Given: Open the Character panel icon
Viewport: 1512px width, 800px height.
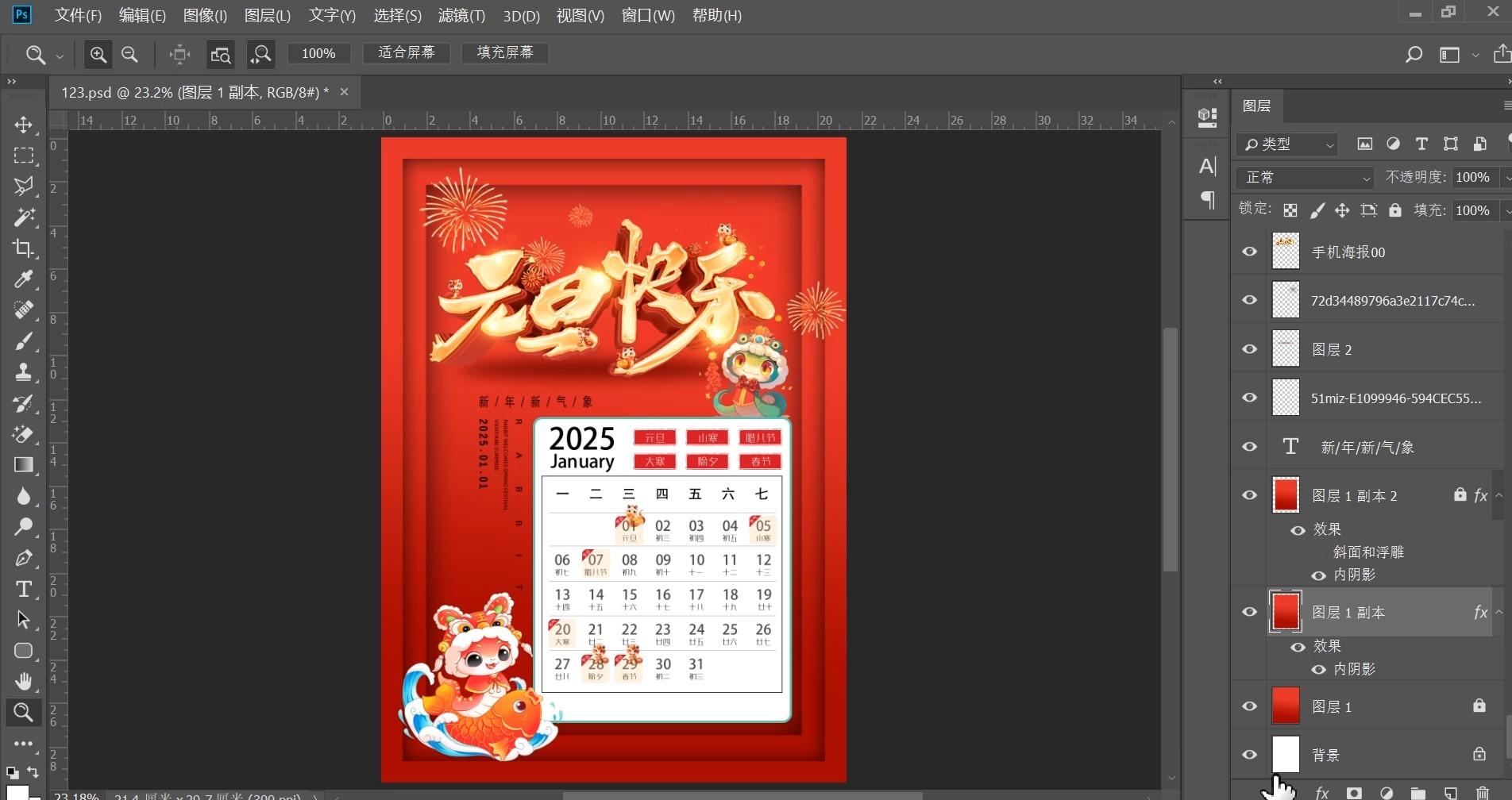Looking at the screenshot, I should pos(1207,166).
